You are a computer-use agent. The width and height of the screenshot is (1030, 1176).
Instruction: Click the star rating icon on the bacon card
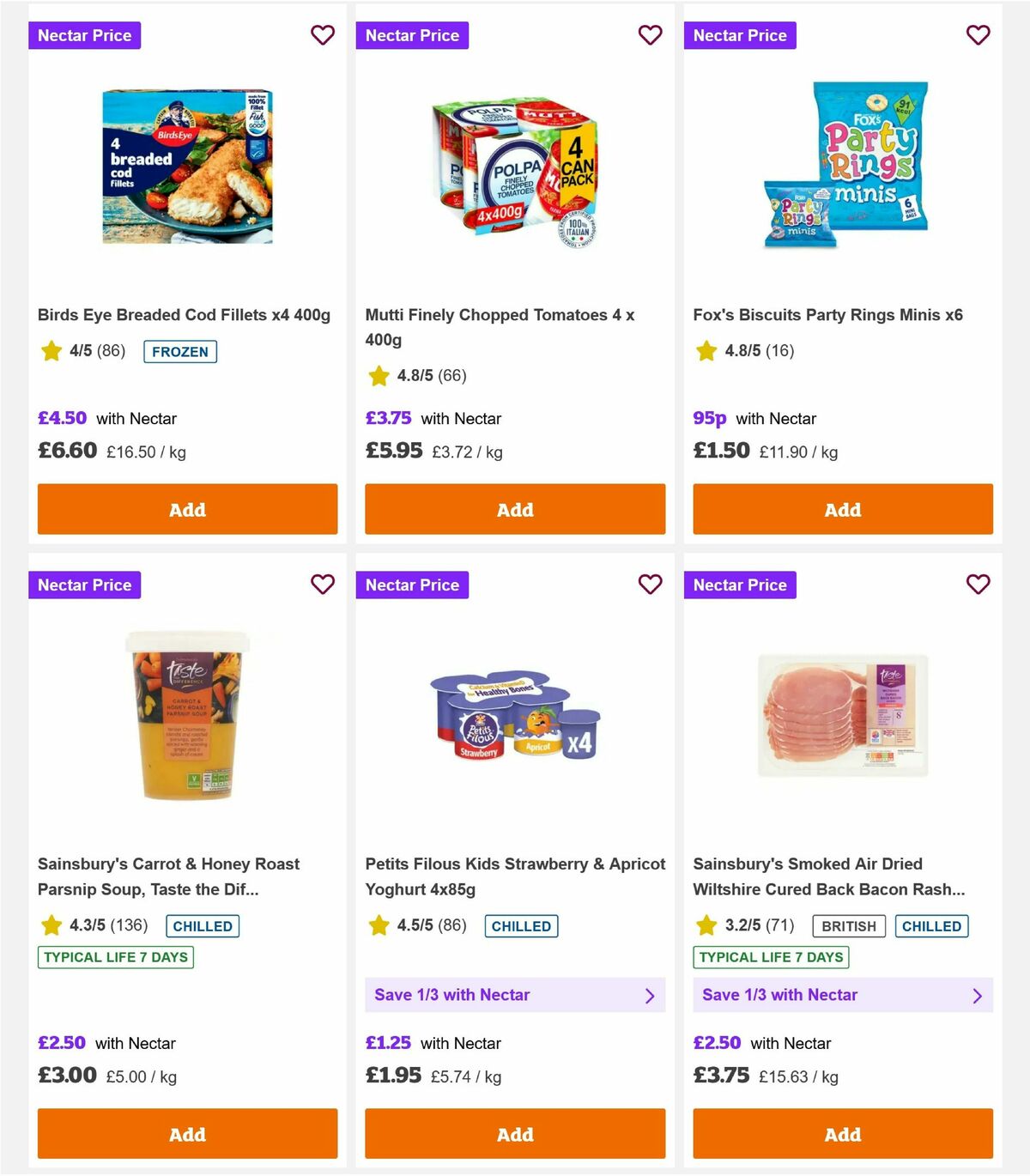coord(706,925)
